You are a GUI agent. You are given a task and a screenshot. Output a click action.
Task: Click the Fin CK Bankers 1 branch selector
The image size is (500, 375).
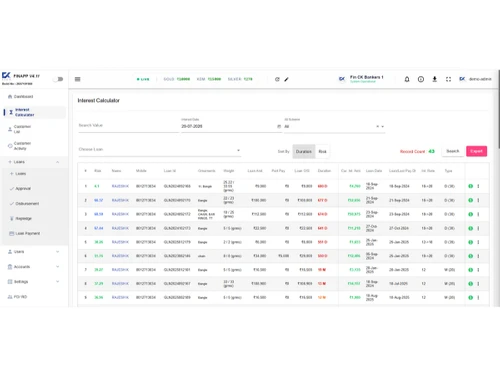point(361,79)
